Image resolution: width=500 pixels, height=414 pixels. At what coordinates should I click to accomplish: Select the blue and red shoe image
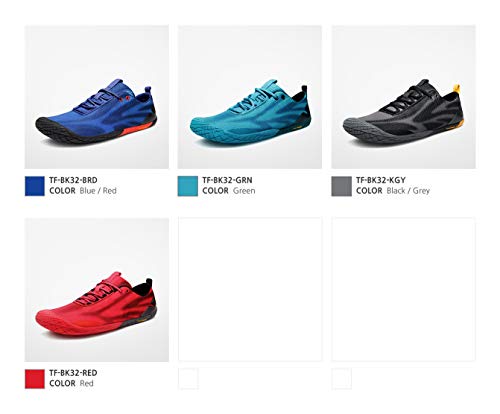coord(97,97)
